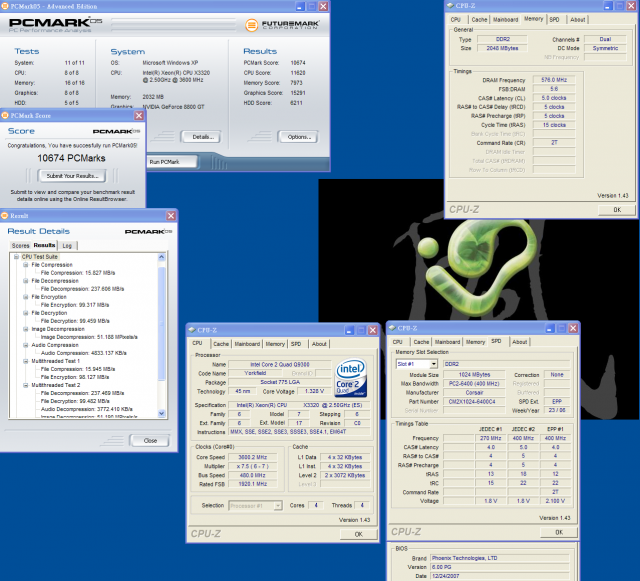This screenshot has height=581, width=640.
Task: Collapse the File Decryption tree node
Action: (26, 313)
